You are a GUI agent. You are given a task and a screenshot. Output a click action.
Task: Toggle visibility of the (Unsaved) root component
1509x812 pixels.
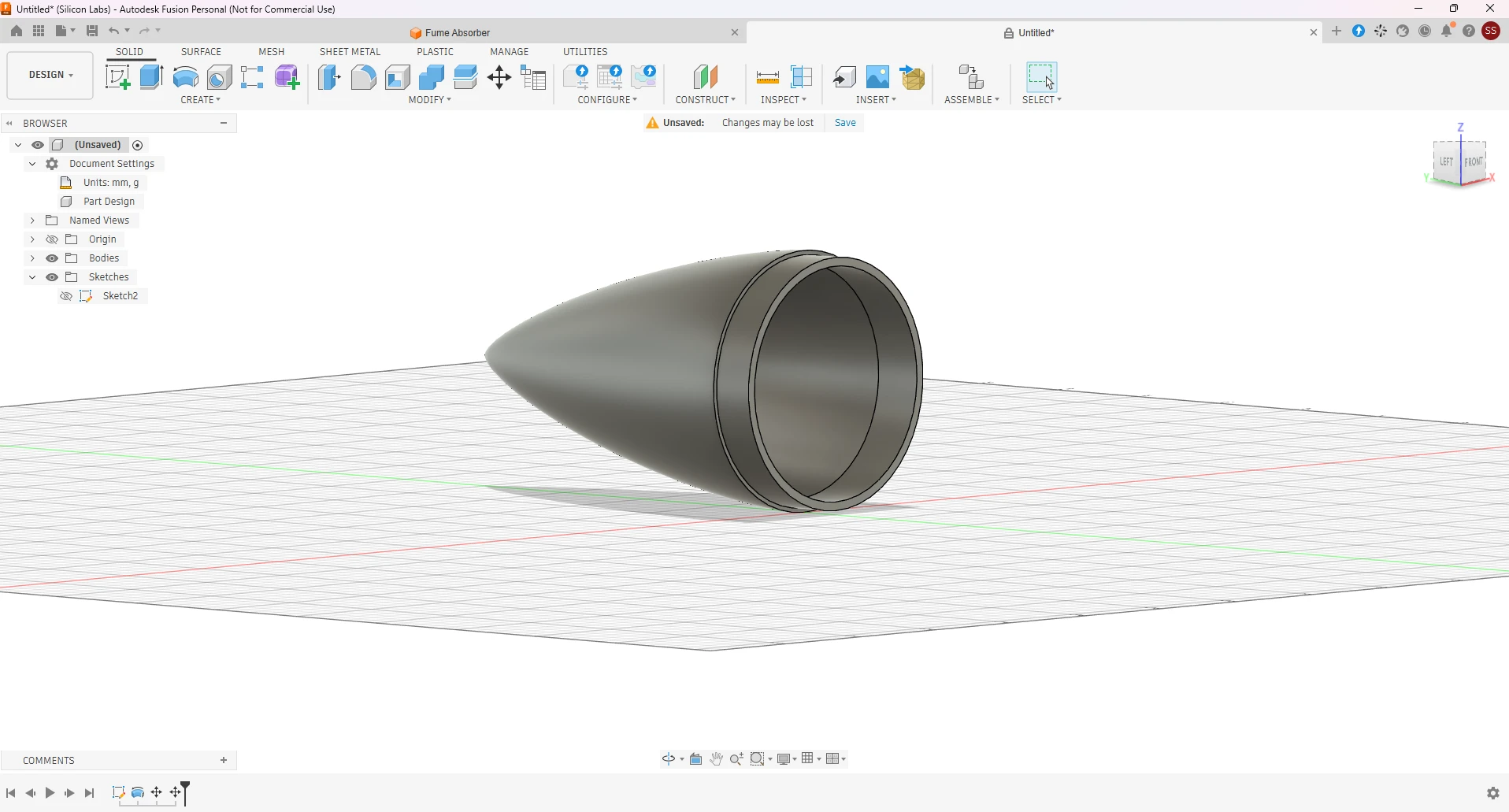coord(38,145)
